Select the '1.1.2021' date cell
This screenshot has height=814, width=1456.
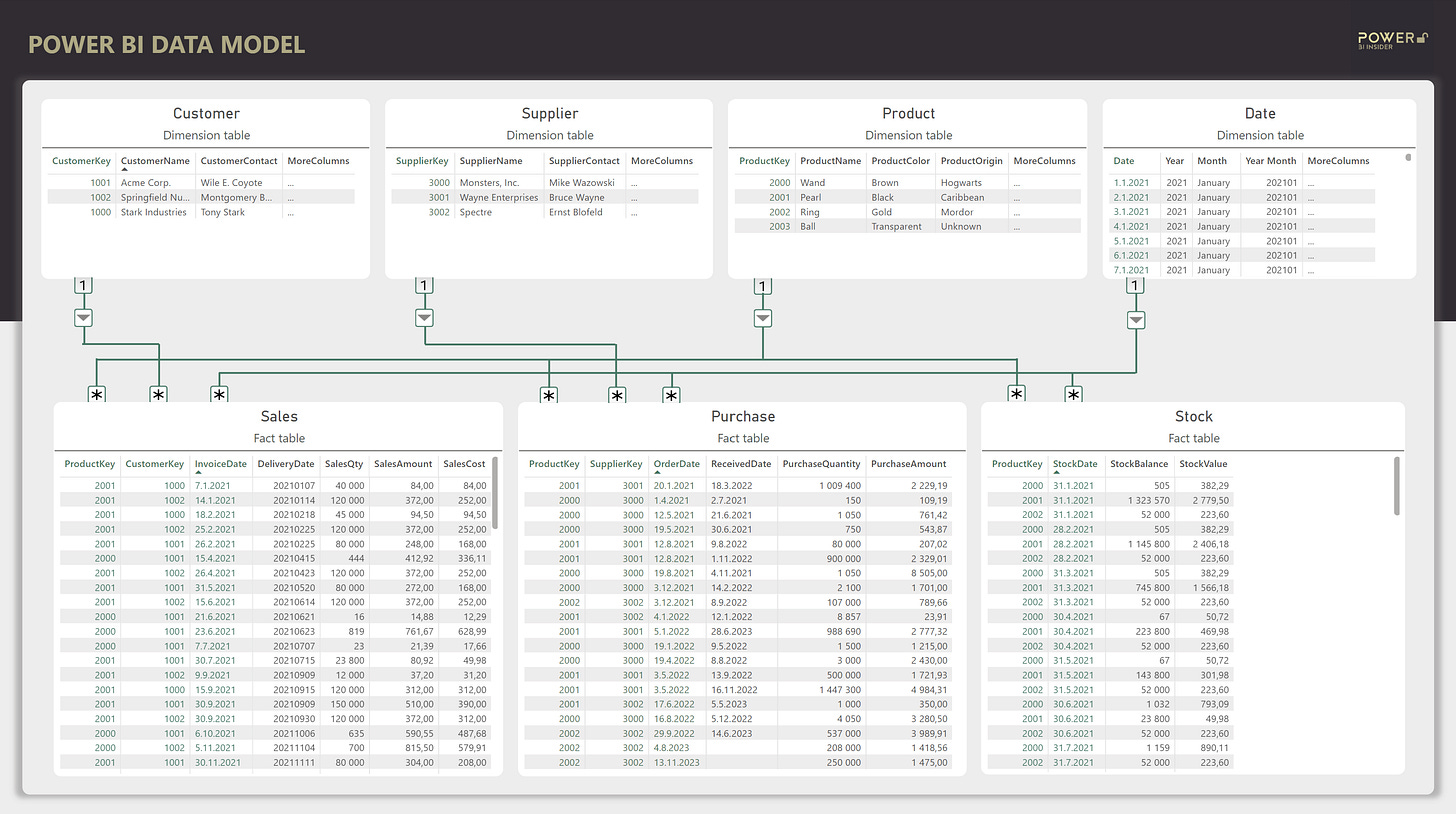[1131, 183]
